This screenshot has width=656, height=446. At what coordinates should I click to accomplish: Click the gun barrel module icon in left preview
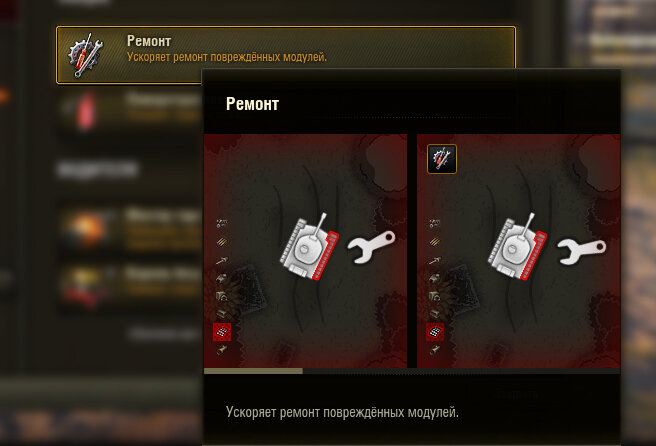pos(222,260)
